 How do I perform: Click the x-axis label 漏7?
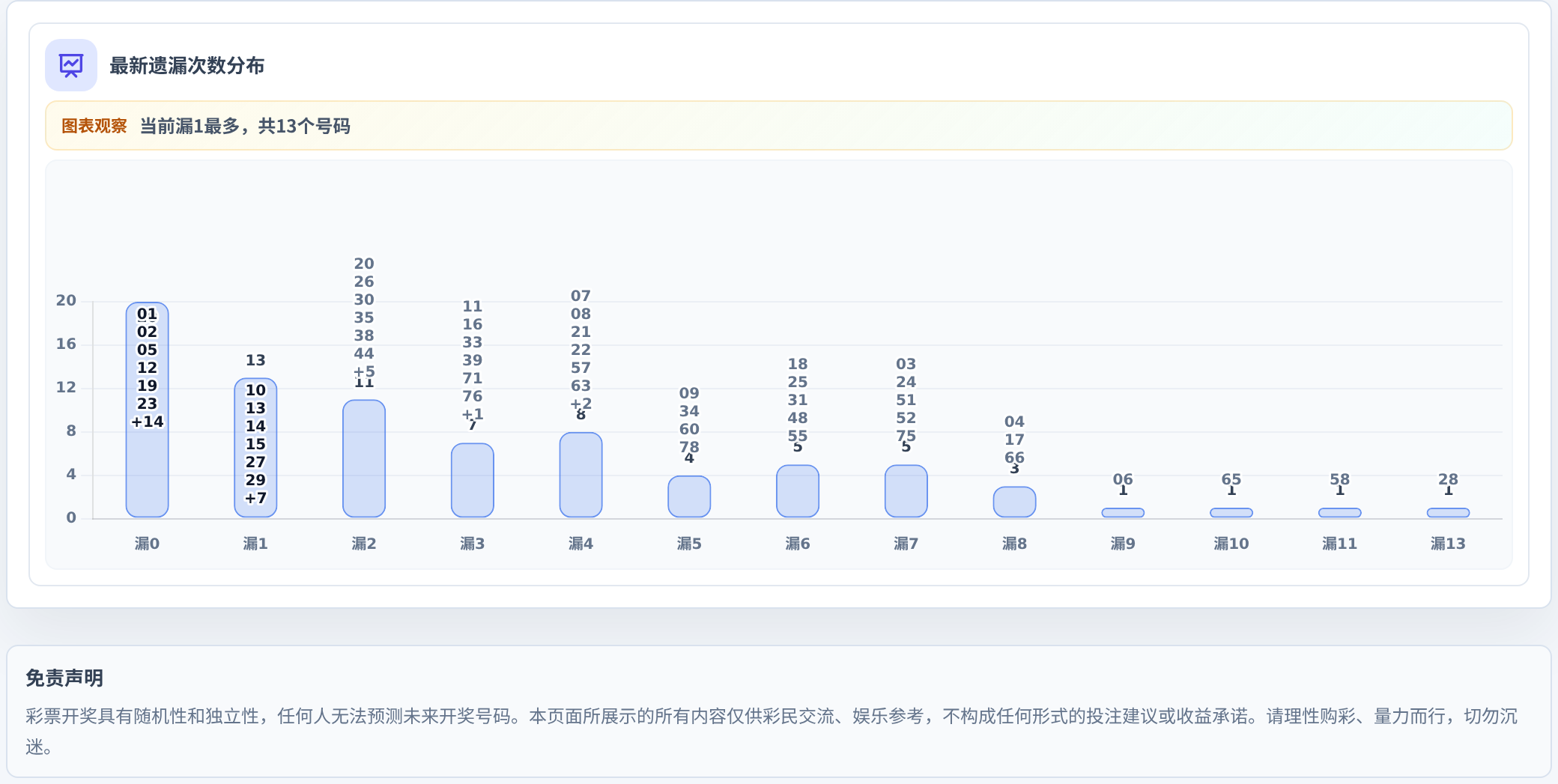[x=906, y=544]
